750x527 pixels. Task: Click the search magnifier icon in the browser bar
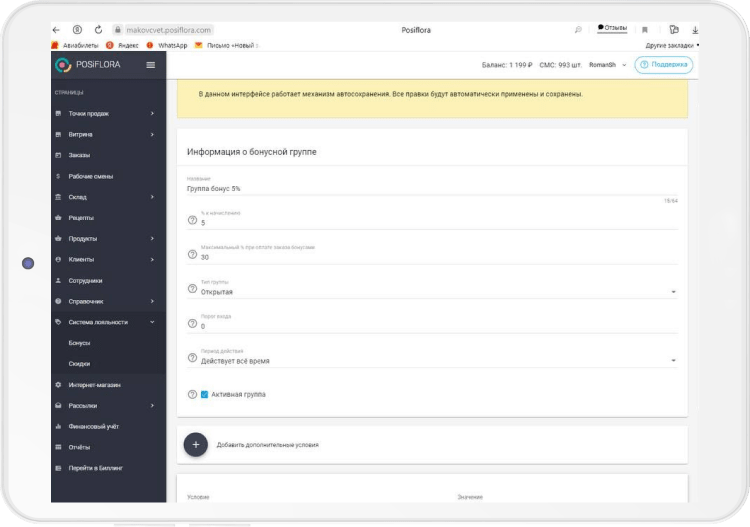pos(578,30)
